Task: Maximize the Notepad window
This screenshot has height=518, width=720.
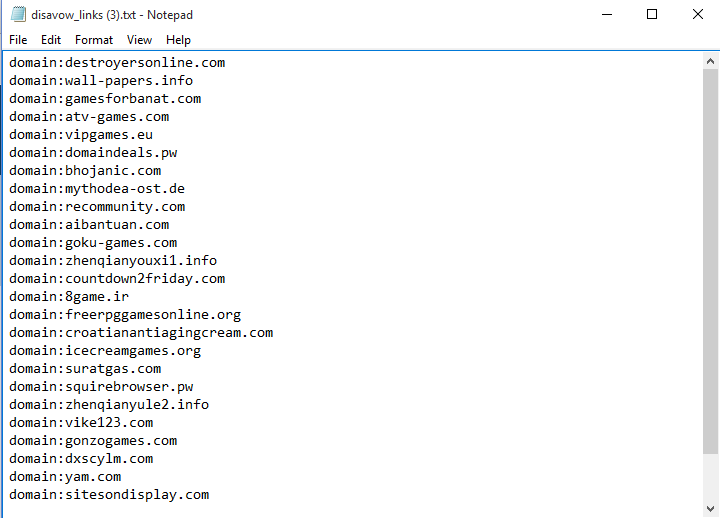Action: pos(652,14)
